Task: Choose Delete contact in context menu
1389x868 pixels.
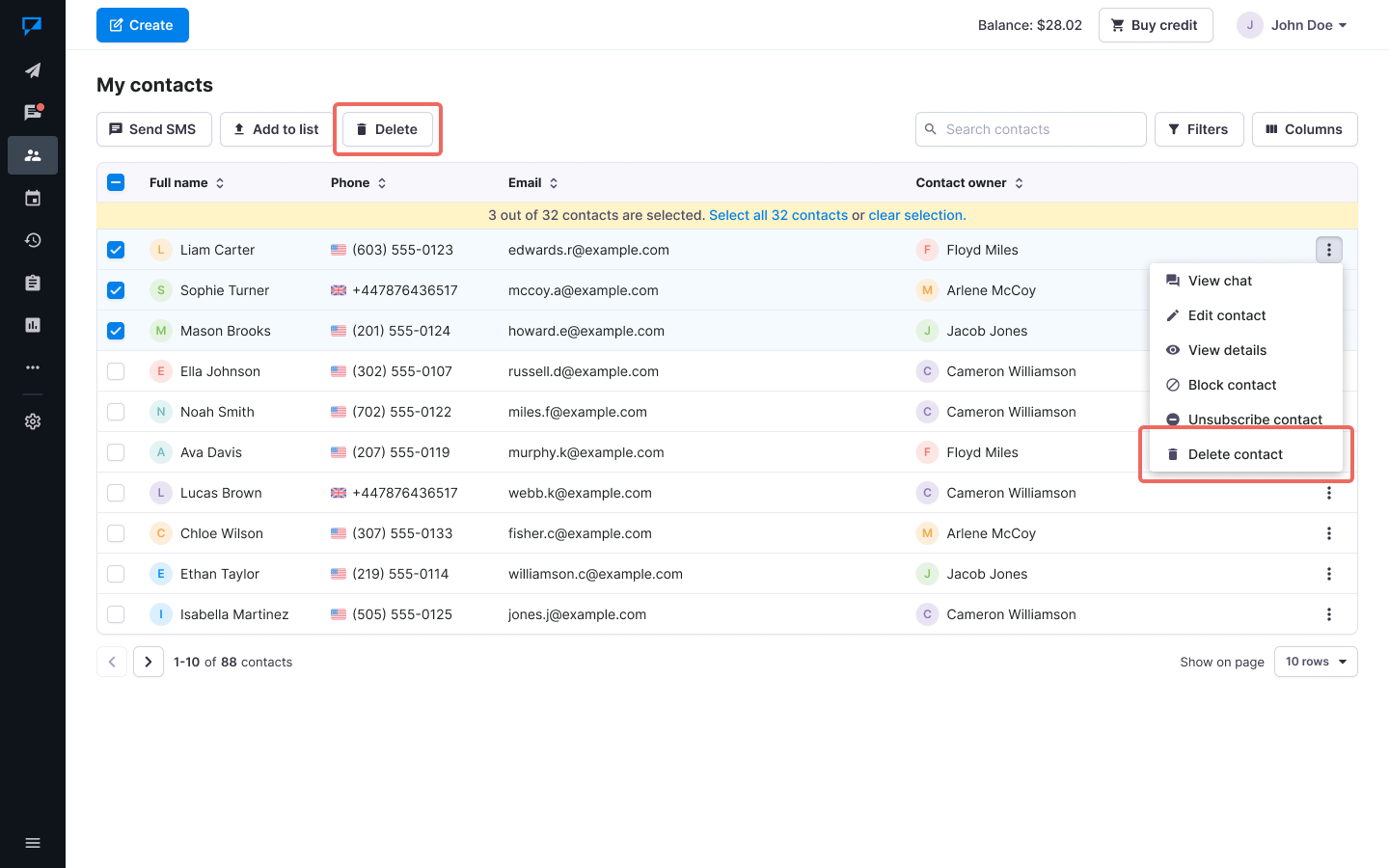Action: point(1235,454)
